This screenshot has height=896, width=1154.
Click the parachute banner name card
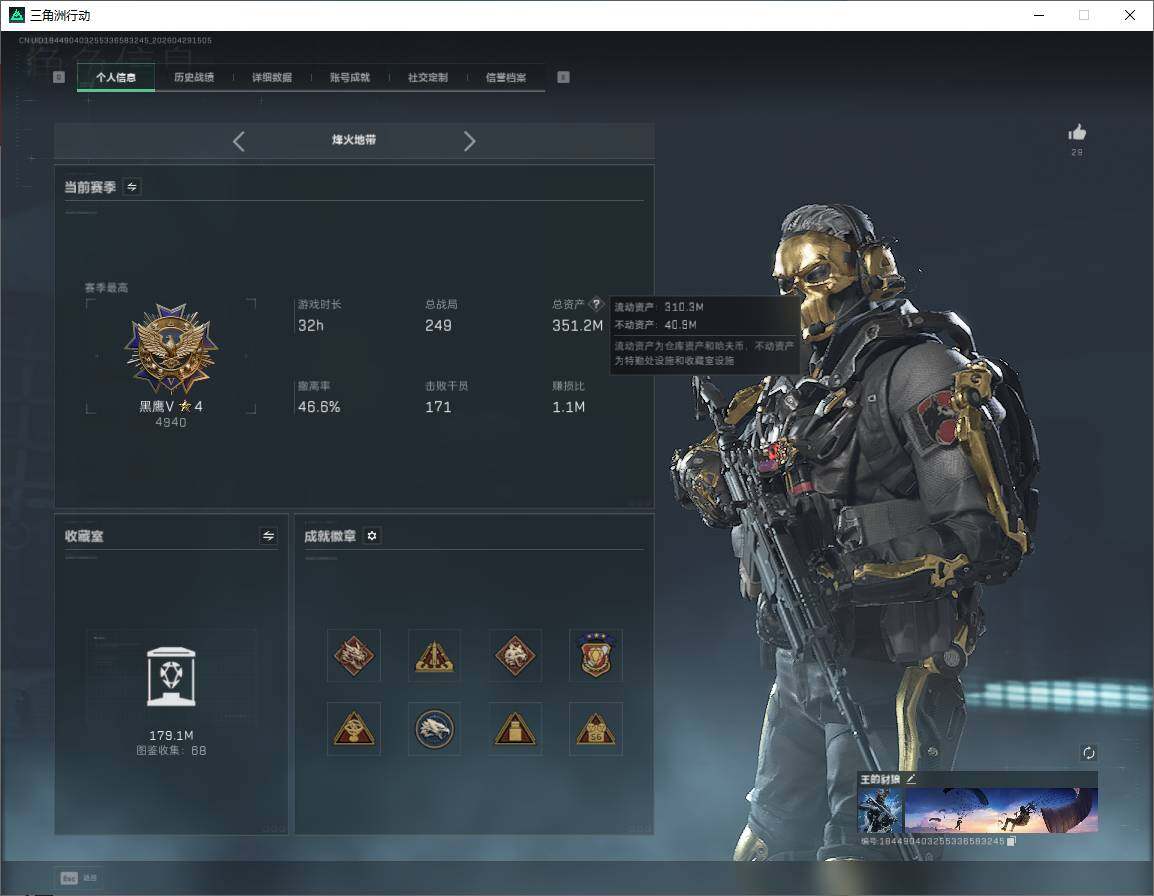point(1001,810)
